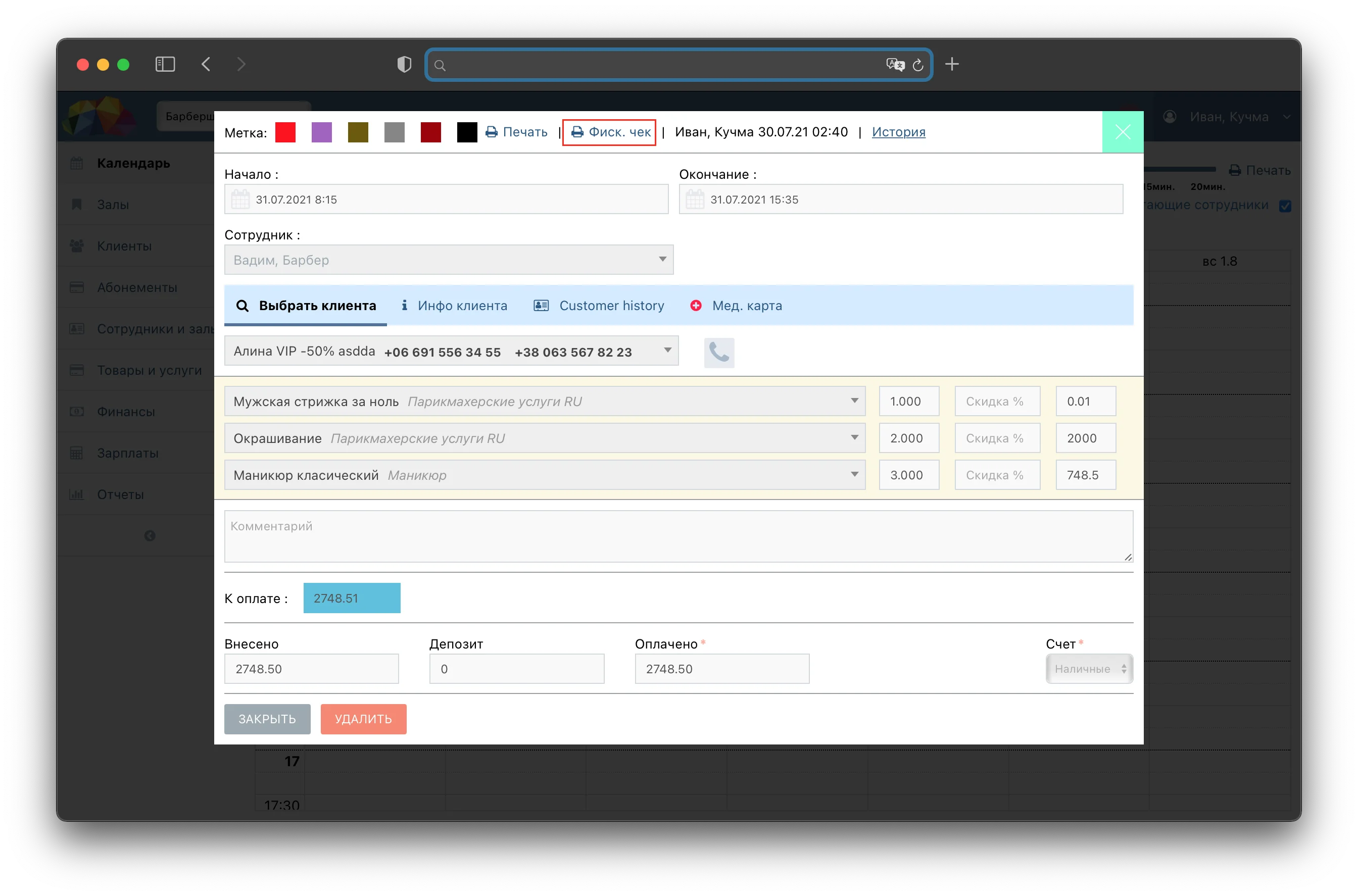1358x896 pixels.
Task: Open the Customer history tab
Action: point(599,306)
